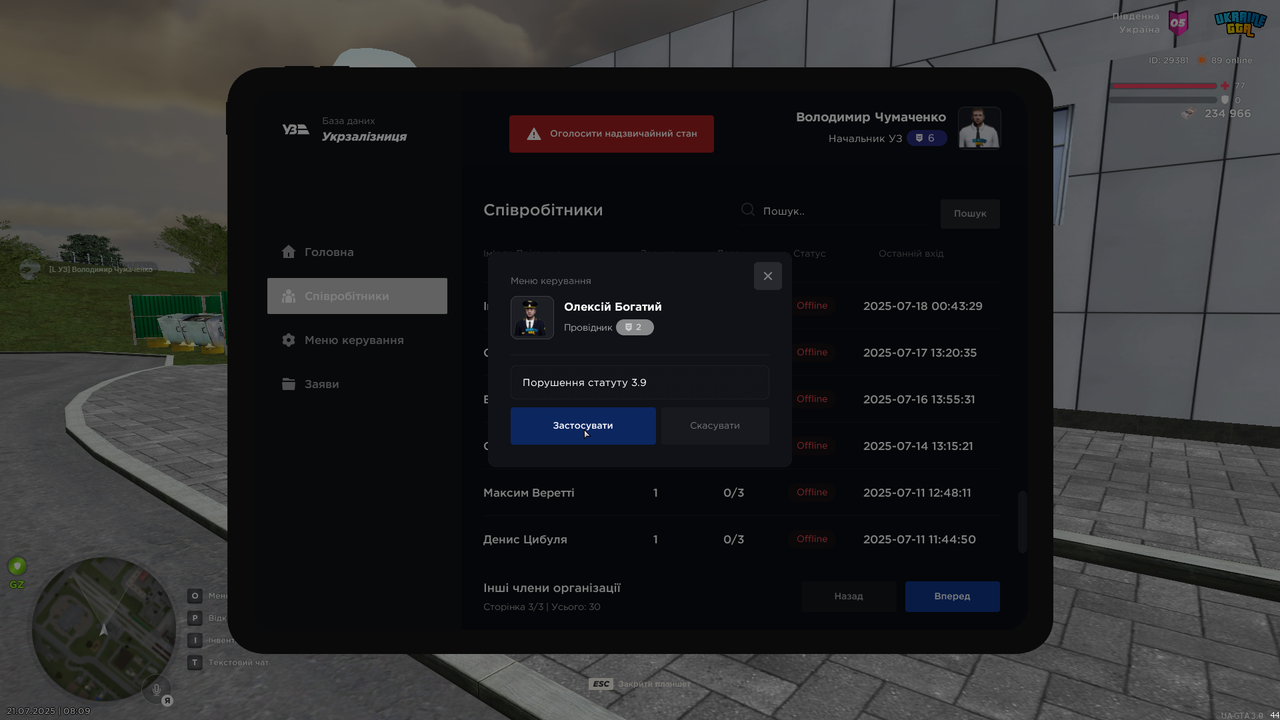This screenshot has width=1280, height=720.
Task: Click the reason field containing Порушення статуту 3.9
Action: click(x=640, y=382)
